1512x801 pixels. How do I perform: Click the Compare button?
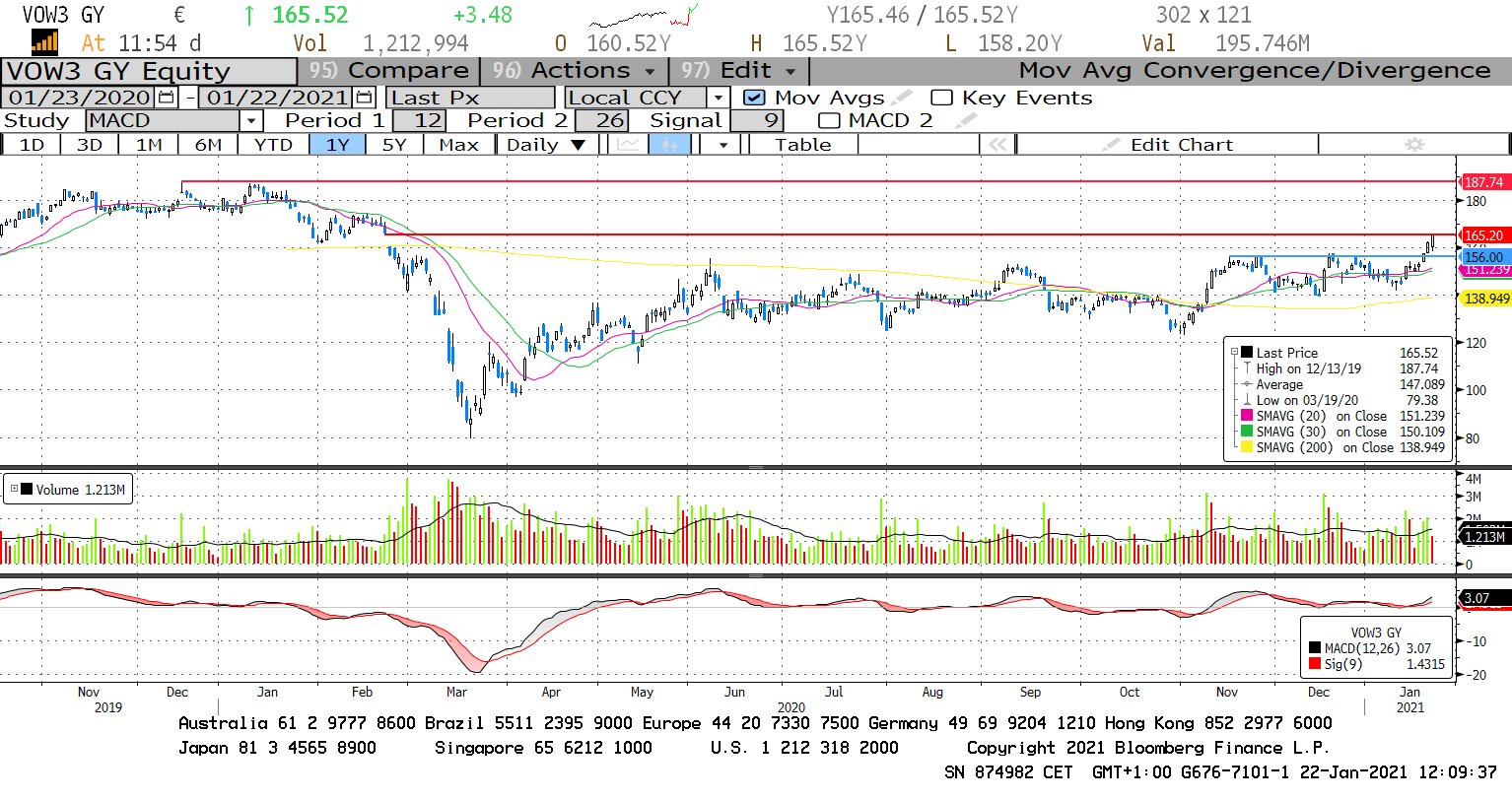[388, 71]
